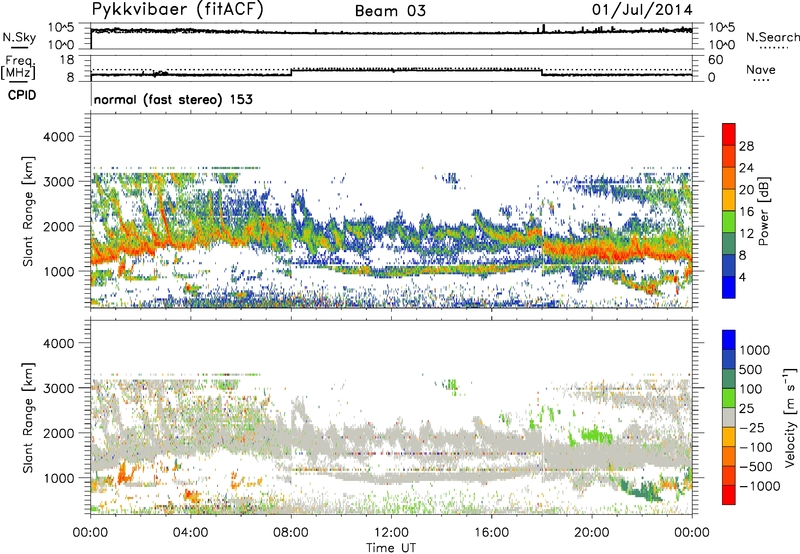Click the date 01/Jul/2014
This screenshot has height=554, width=800.
click(642, 10)
